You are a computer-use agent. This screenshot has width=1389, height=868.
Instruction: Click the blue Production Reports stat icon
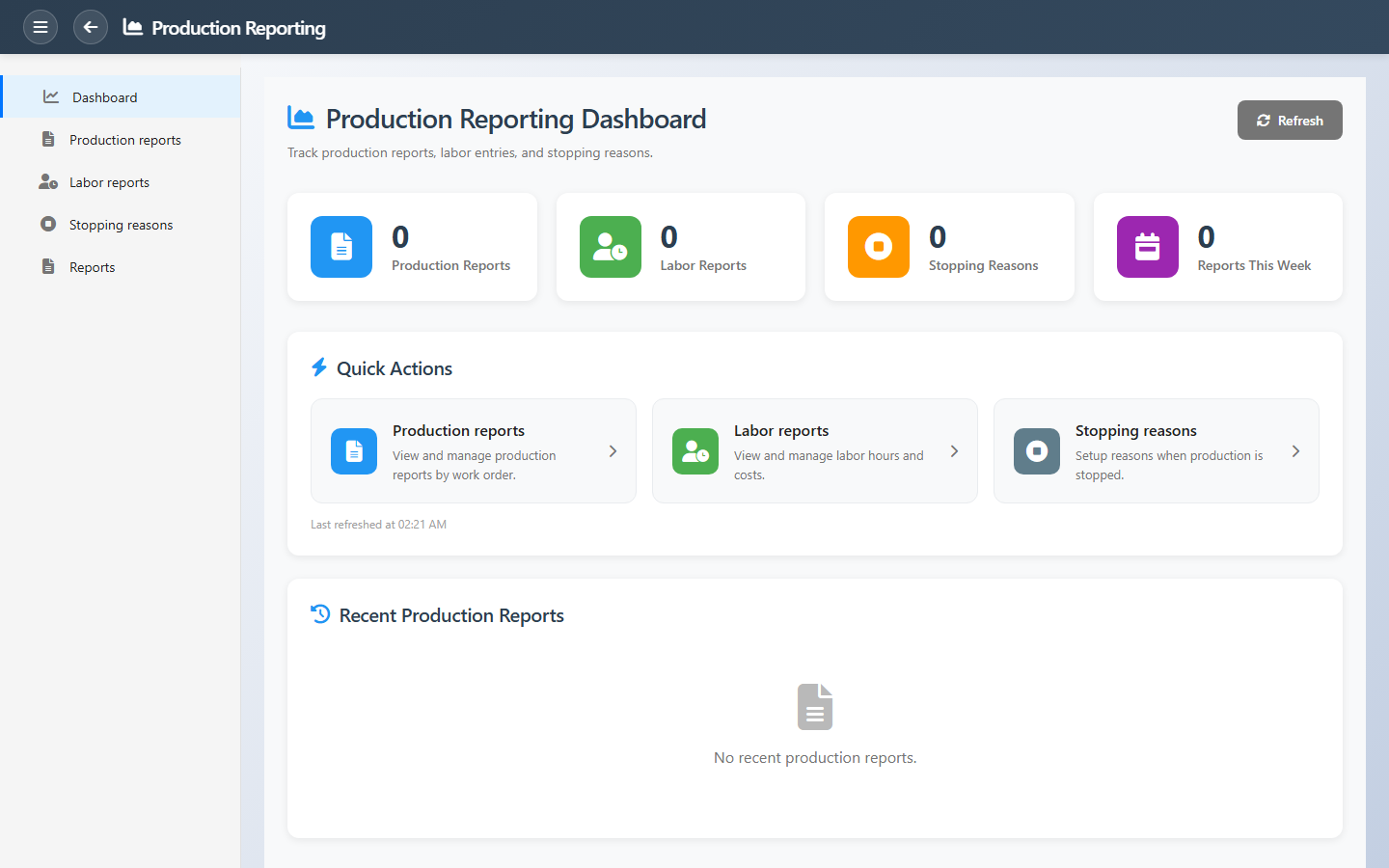click(341, 247)
